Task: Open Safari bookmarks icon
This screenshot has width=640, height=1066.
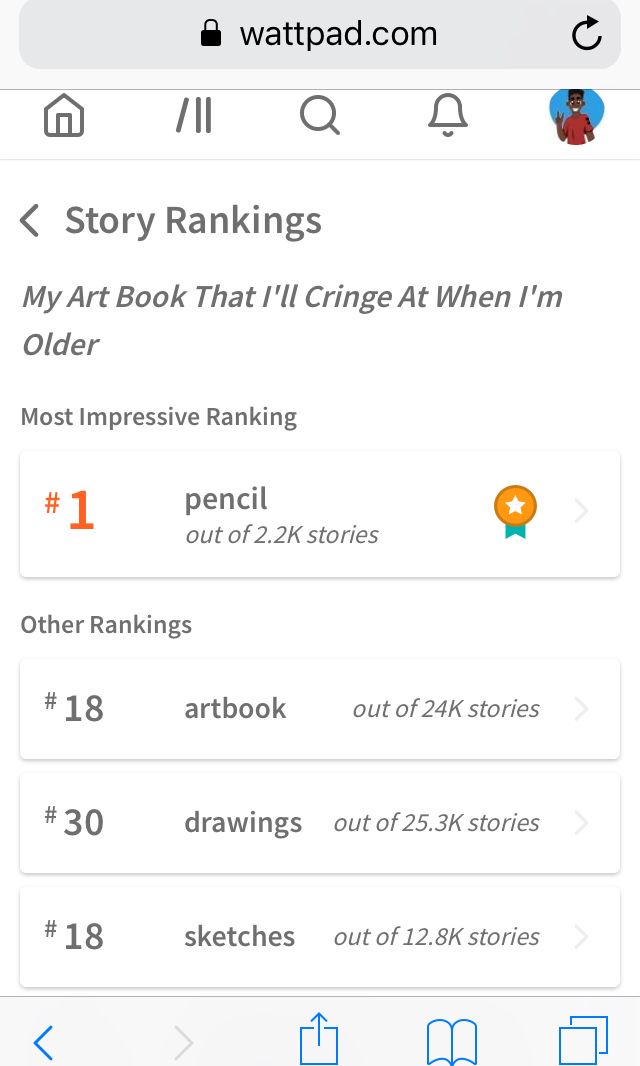Action: [452, 1041]
